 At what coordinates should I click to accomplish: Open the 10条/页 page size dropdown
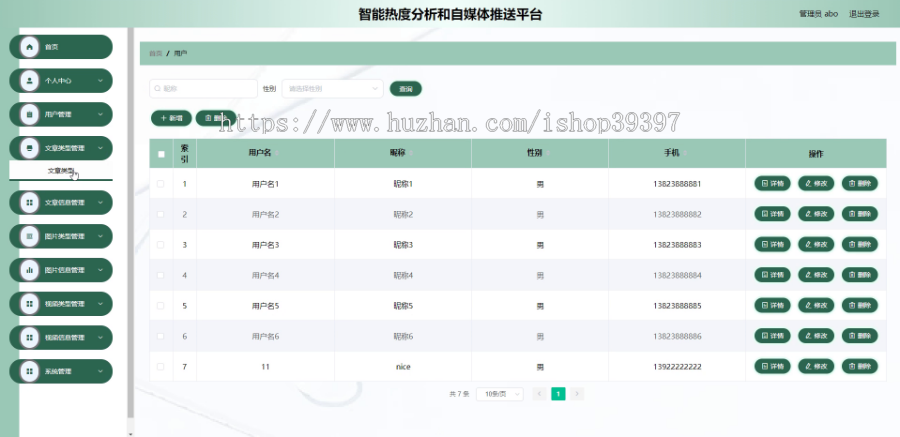499,394
